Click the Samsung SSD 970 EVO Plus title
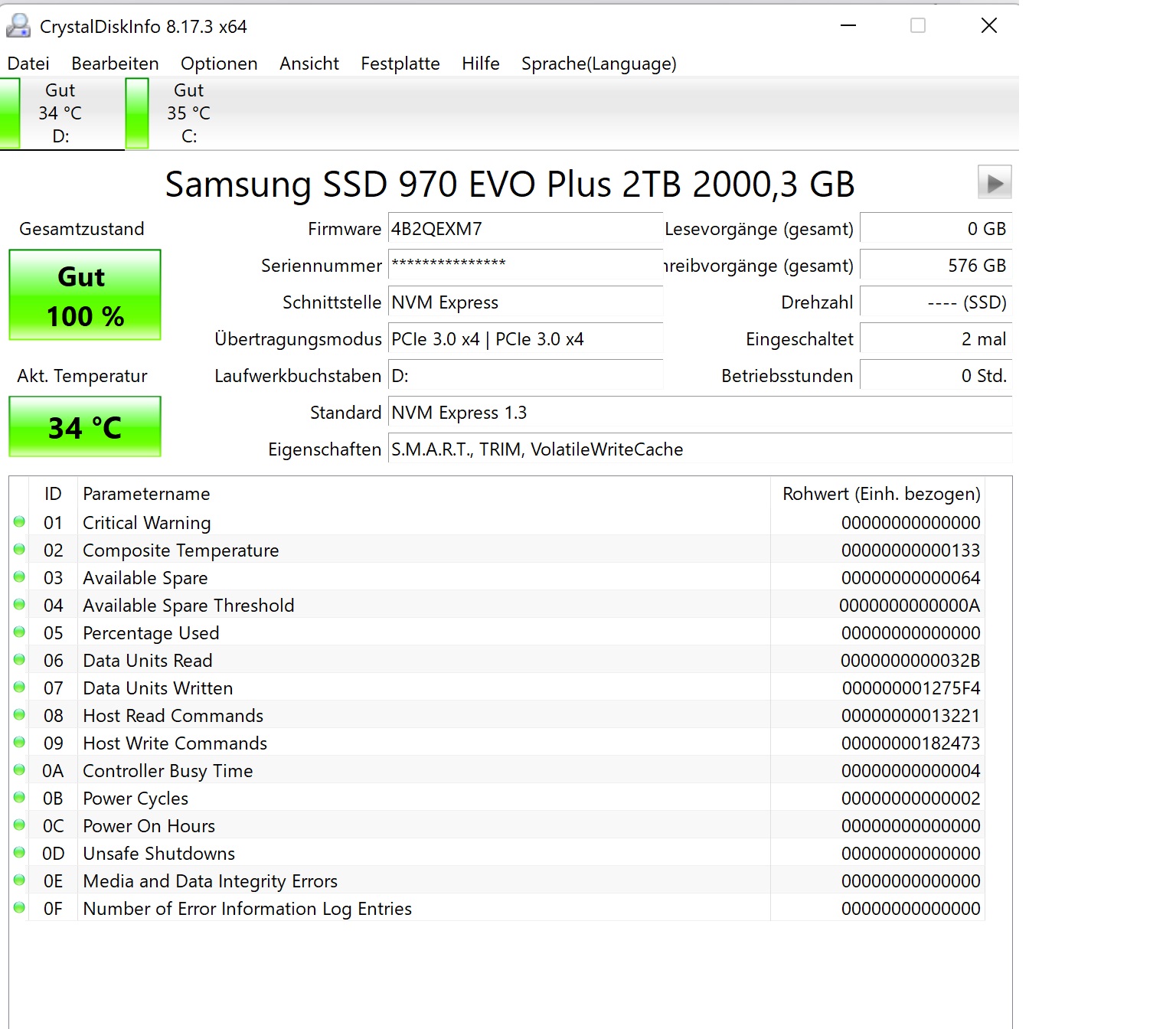The image size is (1176, 1029). [x=510, y=184]
